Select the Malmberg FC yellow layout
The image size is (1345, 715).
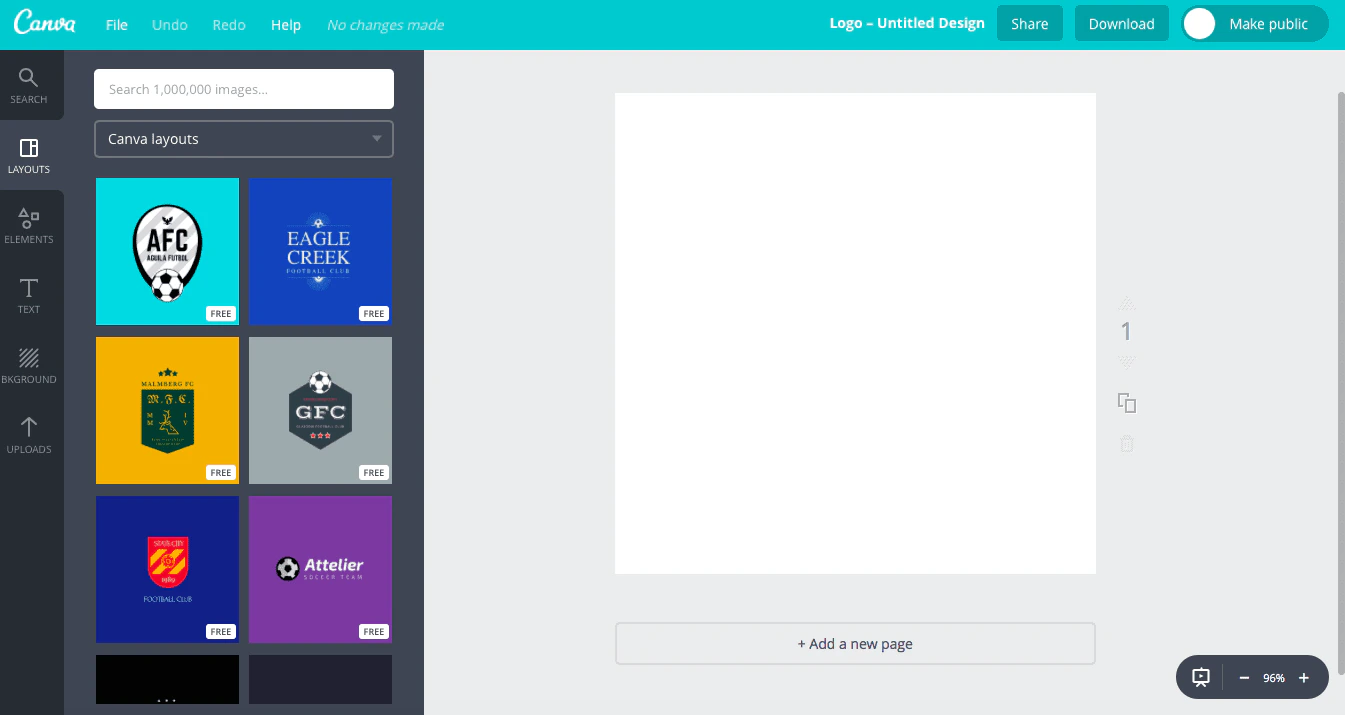pyautogui.click(x=167, y=410)
